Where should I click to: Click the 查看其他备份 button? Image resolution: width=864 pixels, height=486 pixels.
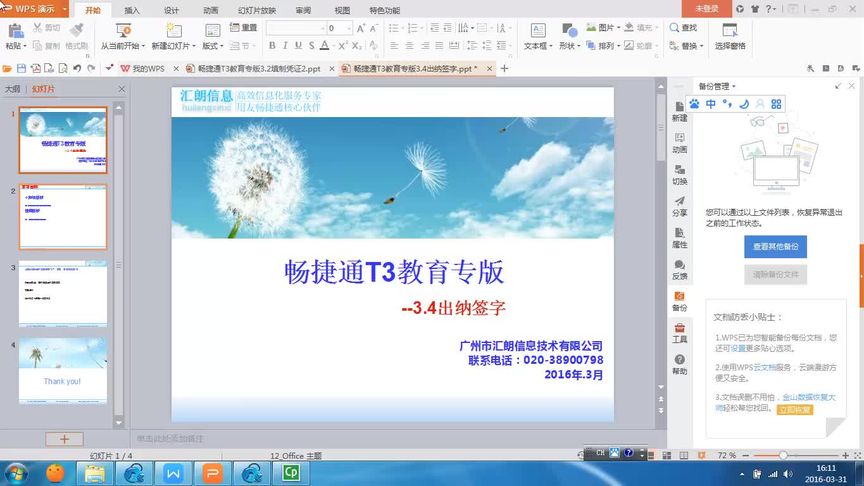click(x=775, y=246)
